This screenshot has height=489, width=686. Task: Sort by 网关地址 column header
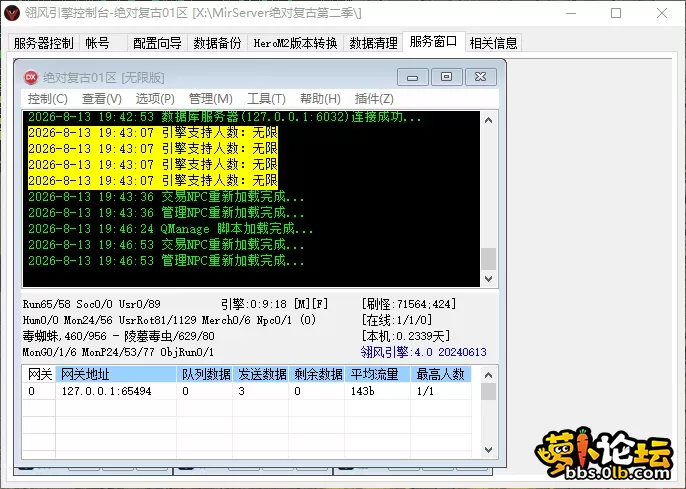pos(116,374)
